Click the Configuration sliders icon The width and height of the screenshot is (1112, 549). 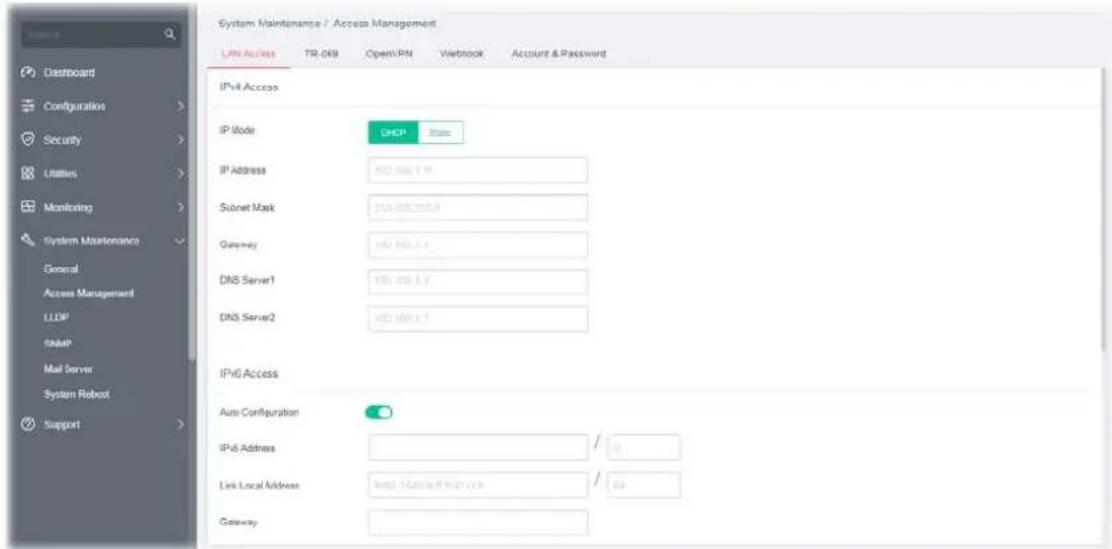29,106
